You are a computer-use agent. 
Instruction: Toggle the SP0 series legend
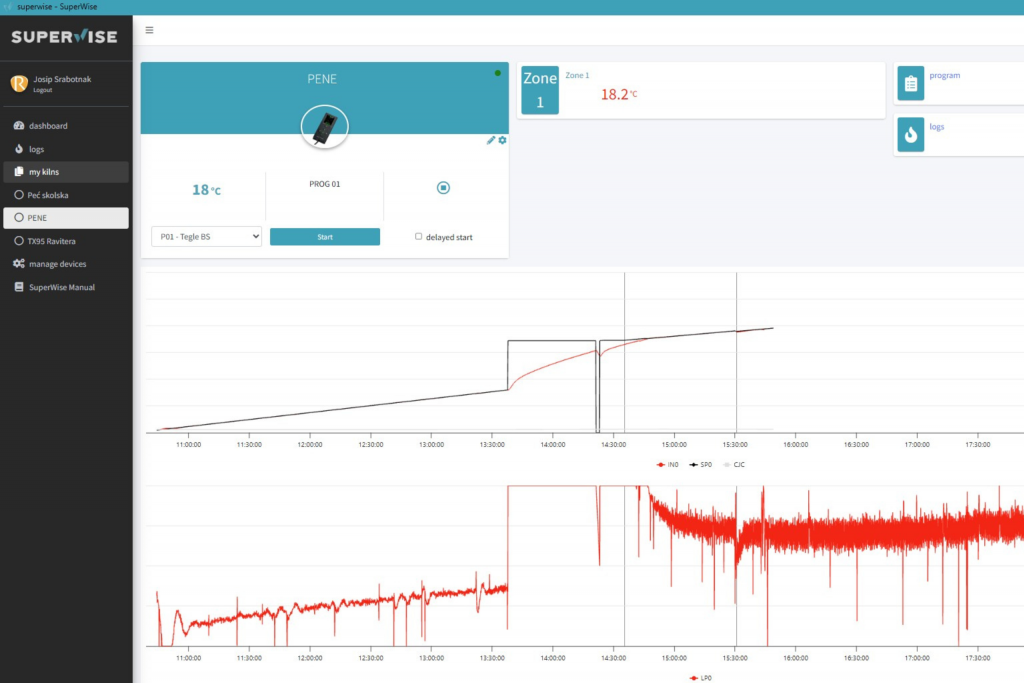(x=701, y=465)
